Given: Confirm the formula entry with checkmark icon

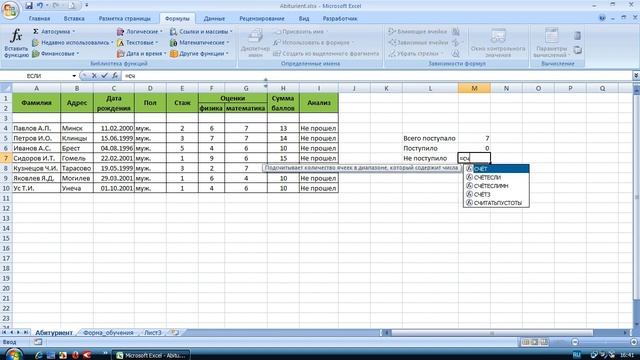Looking at the screenshot, I should coord(104,76).
